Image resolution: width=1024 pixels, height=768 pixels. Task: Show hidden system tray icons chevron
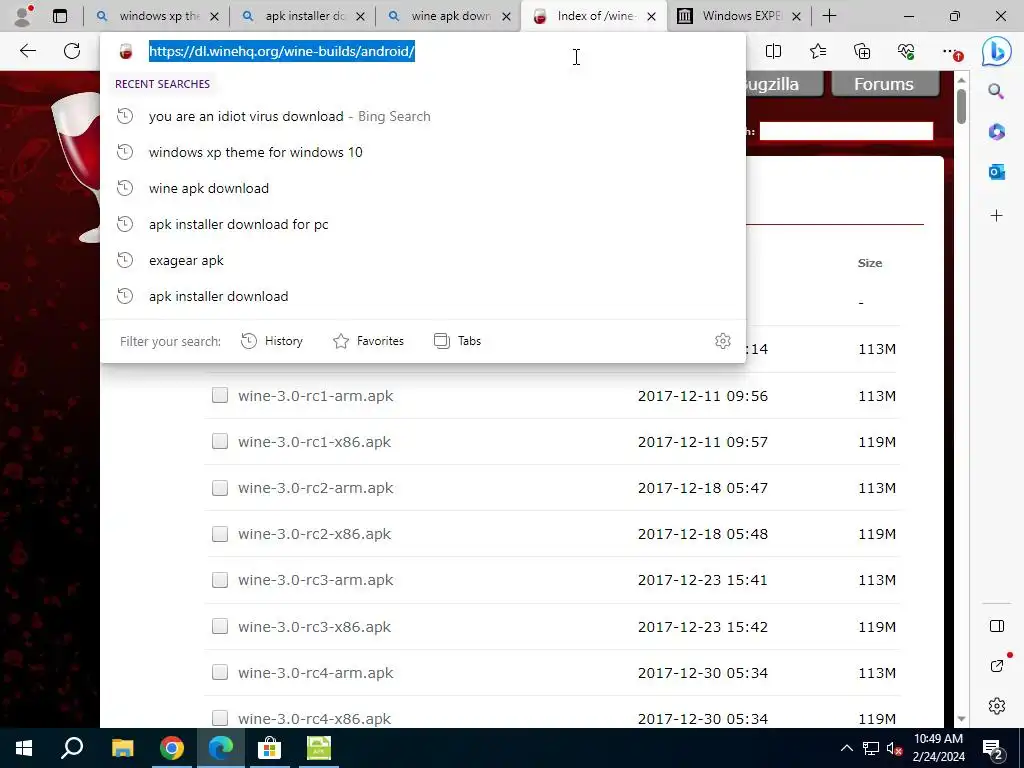(846, 748)
